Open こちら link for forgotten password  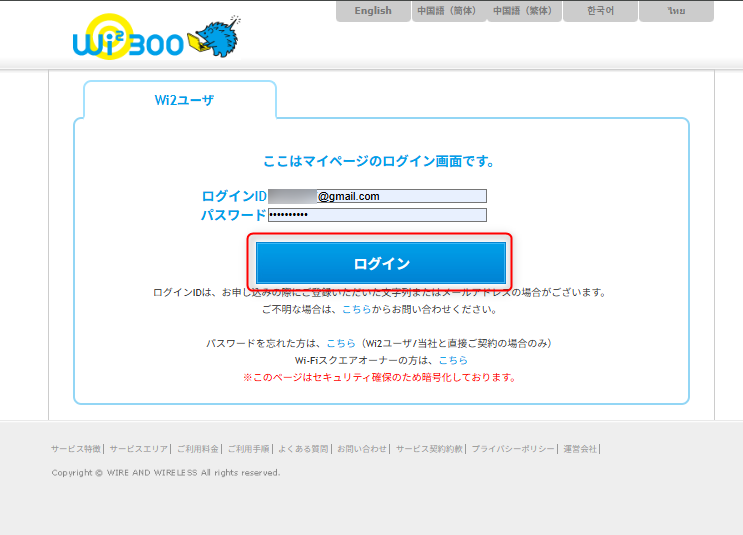[x=341, y=343]
